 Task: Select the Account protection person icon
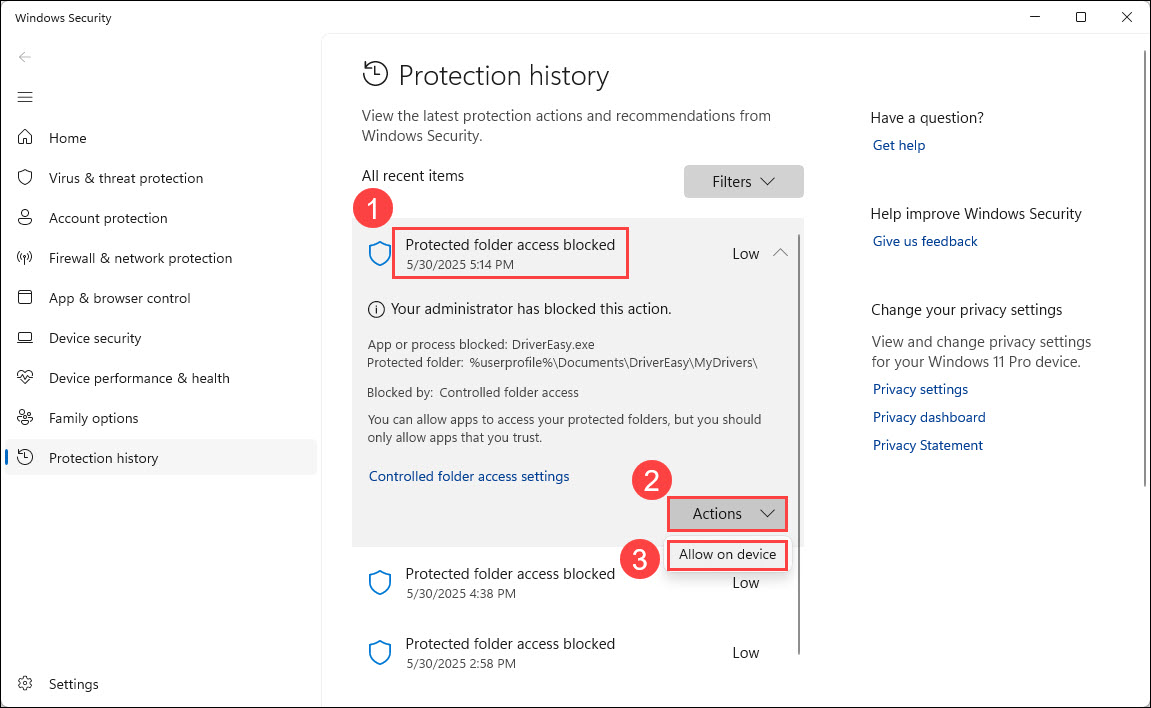pos(26,218)
